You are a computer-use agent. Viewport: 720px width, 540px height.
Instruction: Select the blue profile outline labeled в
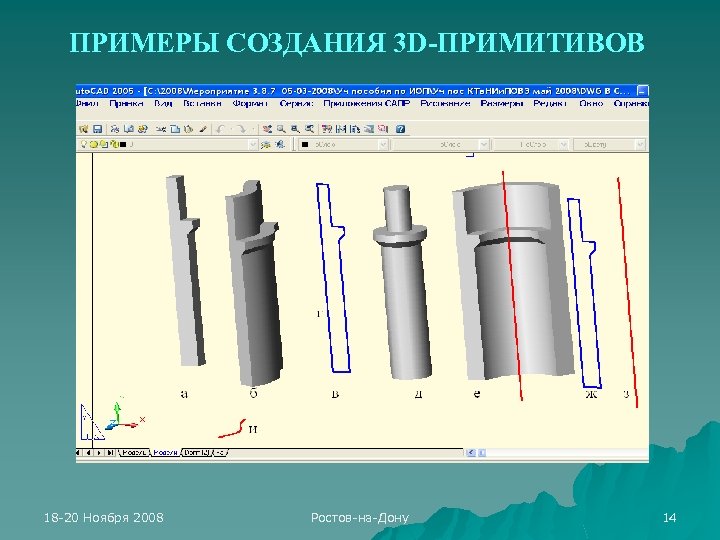point(333,278)
